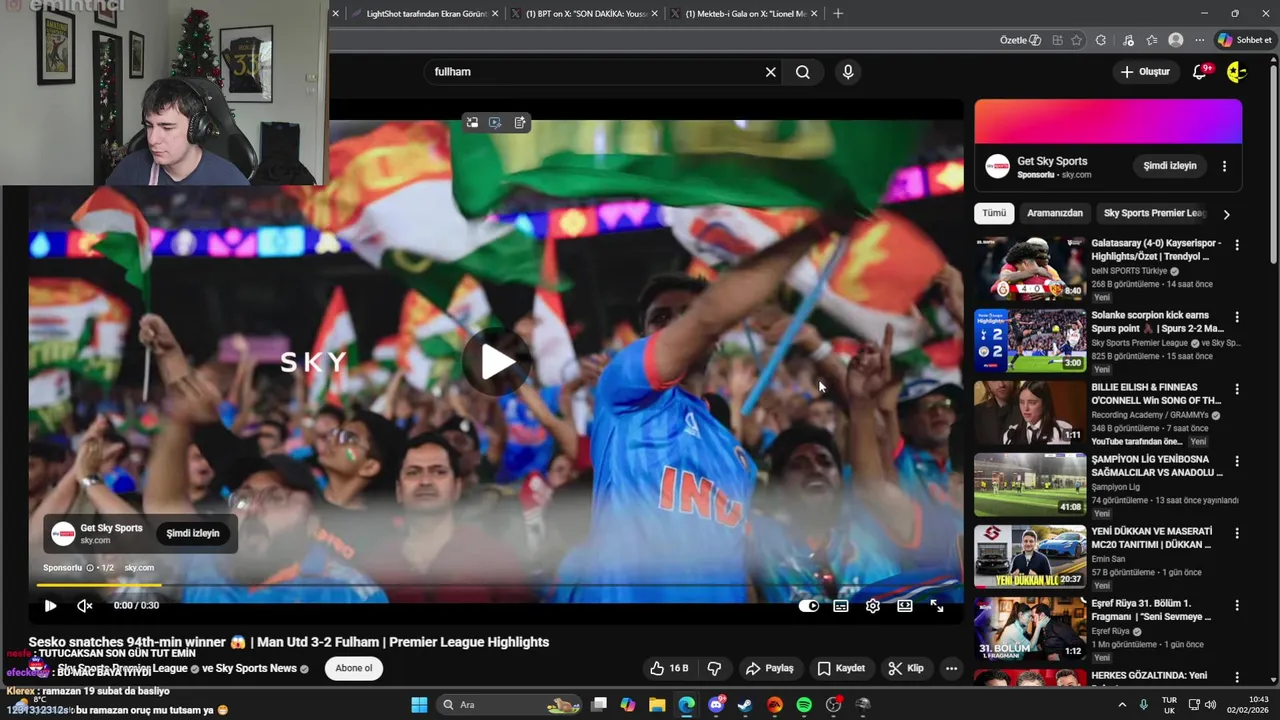Open Edge extensions puzzle icon

coord(1101,40)
